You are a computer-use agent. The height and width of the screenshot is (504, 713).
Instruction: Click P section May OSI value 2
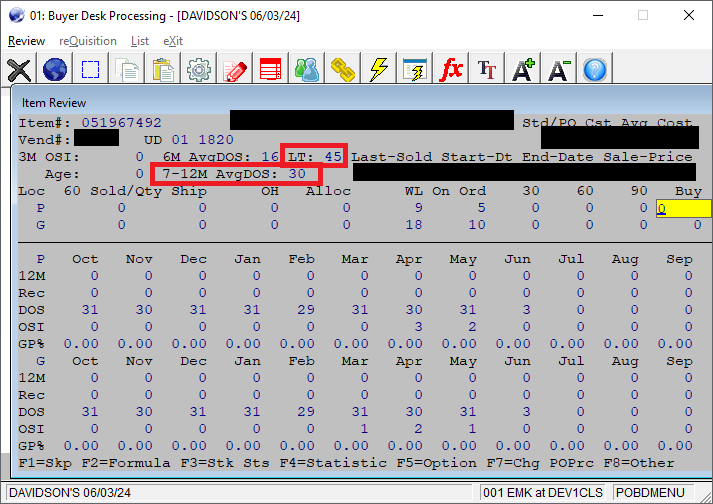click(472, 327)
